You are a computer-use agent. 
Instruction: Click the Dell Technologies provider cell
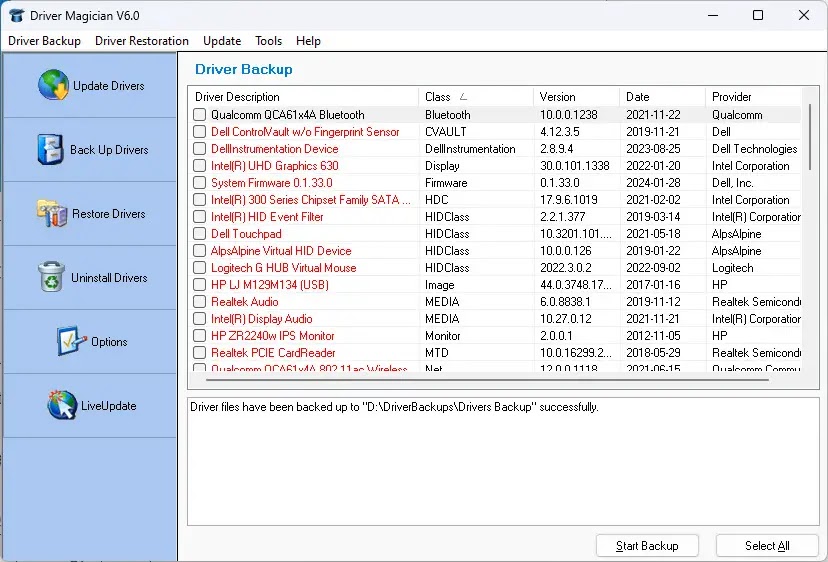754,148
